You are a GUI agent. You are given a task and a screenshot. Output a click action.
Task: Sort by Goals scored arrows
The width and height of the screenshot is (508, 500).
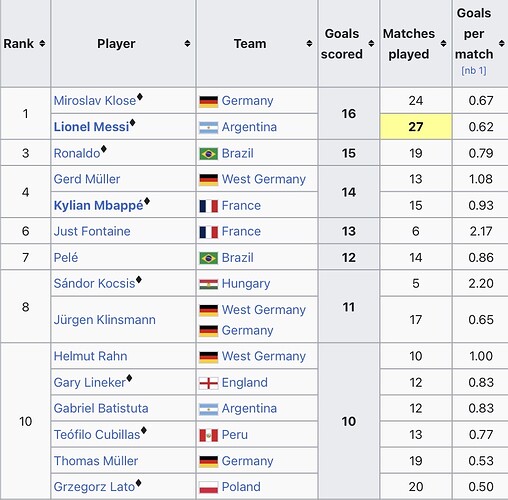[371, 43]
